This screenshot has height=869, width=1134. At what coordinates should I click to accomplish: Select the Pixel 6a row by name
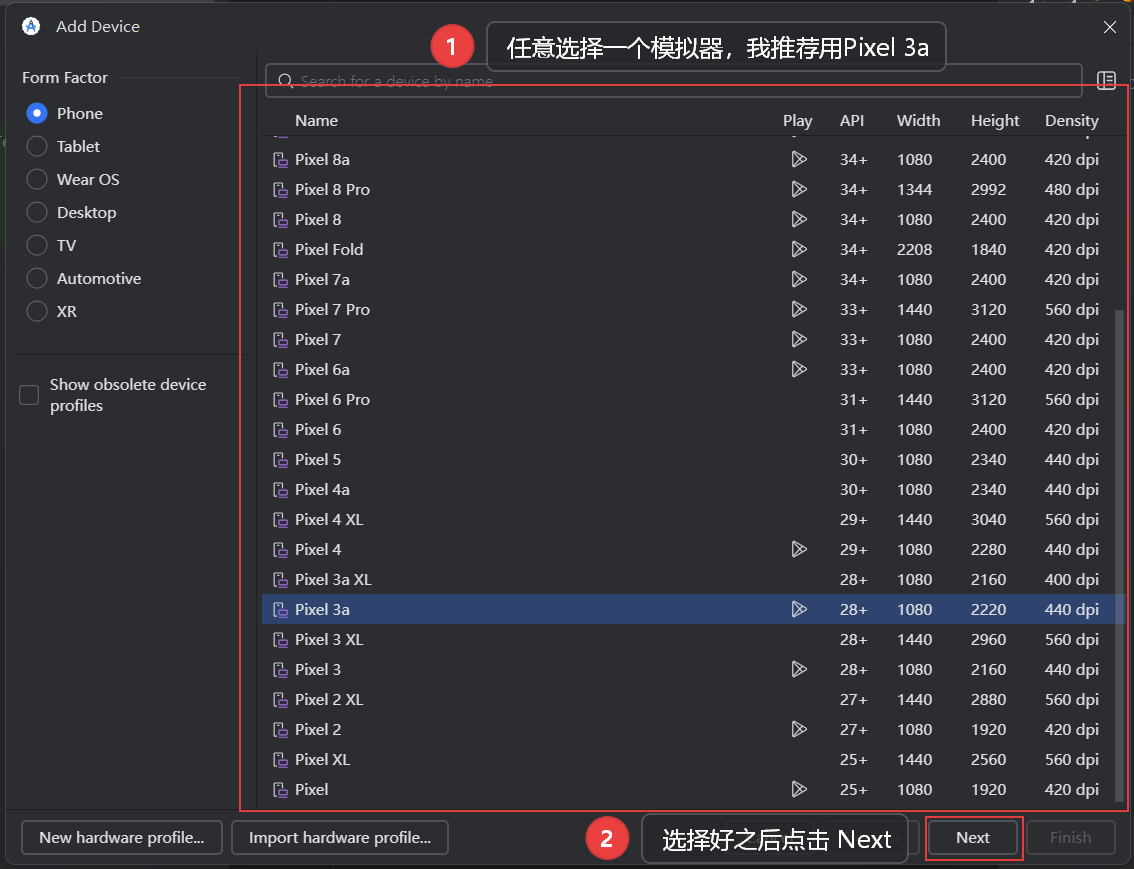pos(322,369)
